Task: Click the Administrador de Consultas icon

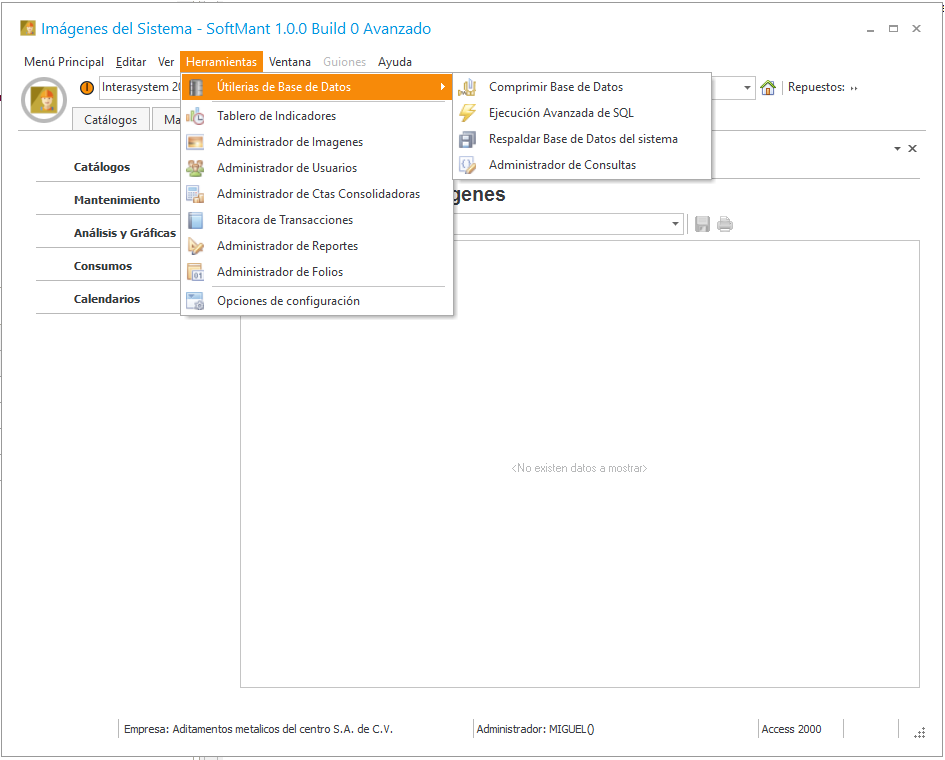Action: coord(467,166)
